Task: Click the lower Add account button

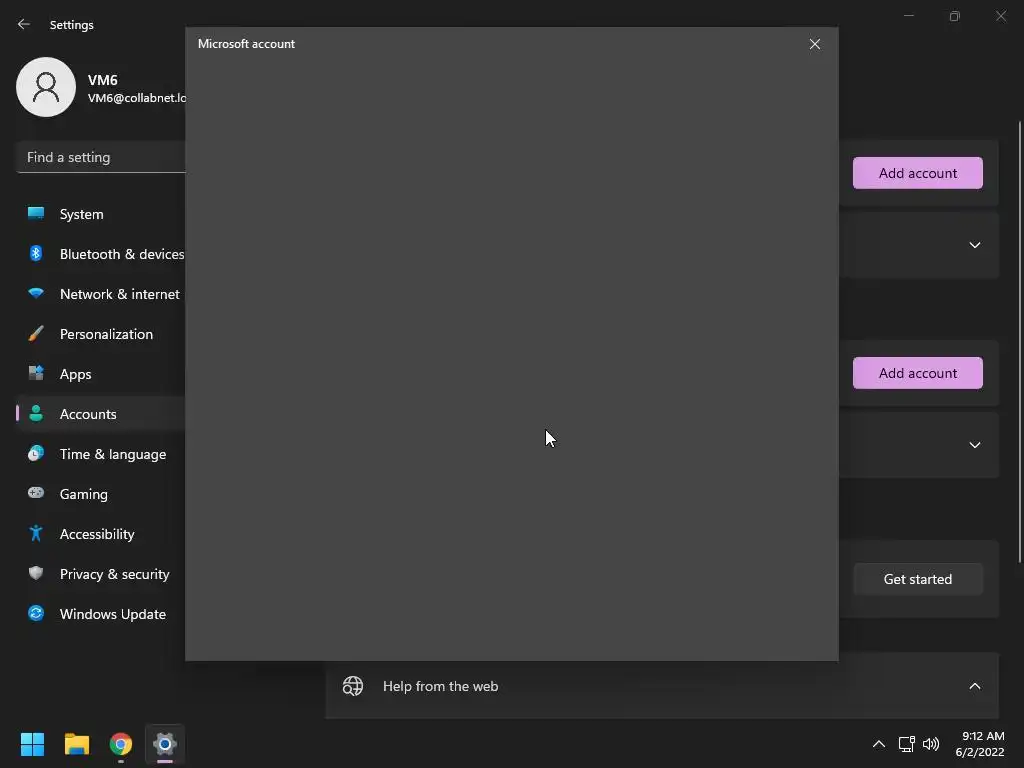Action: (917, 373)
